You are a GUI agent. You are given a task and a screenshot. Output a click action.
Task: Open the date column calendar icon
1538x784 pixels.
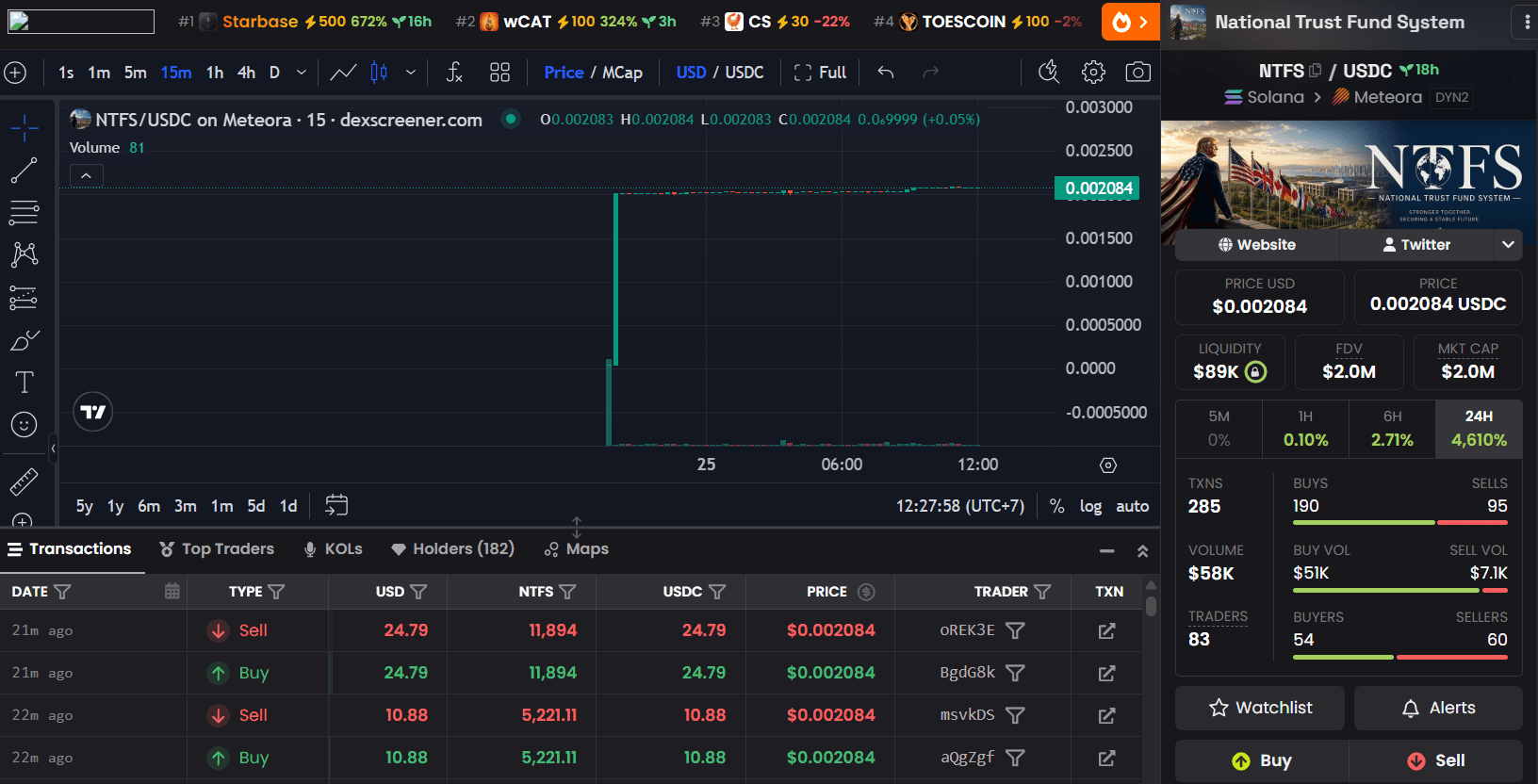pos(172,592)
